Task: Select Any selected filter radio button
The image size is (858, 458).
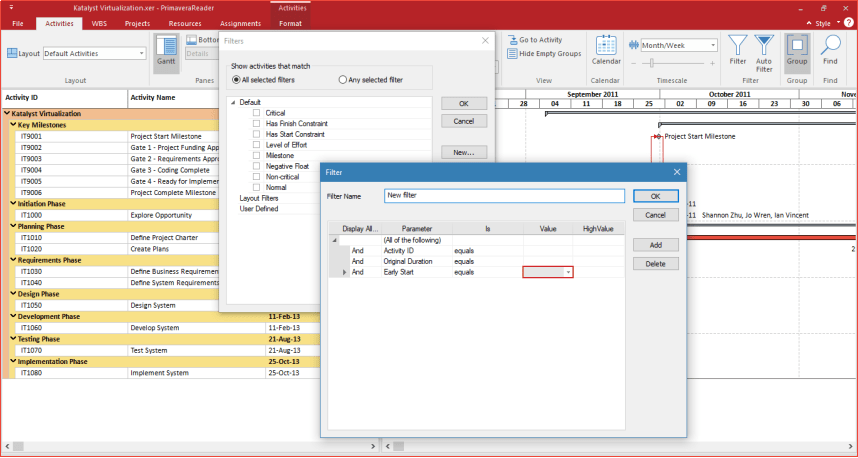Action: click(343, 80)
